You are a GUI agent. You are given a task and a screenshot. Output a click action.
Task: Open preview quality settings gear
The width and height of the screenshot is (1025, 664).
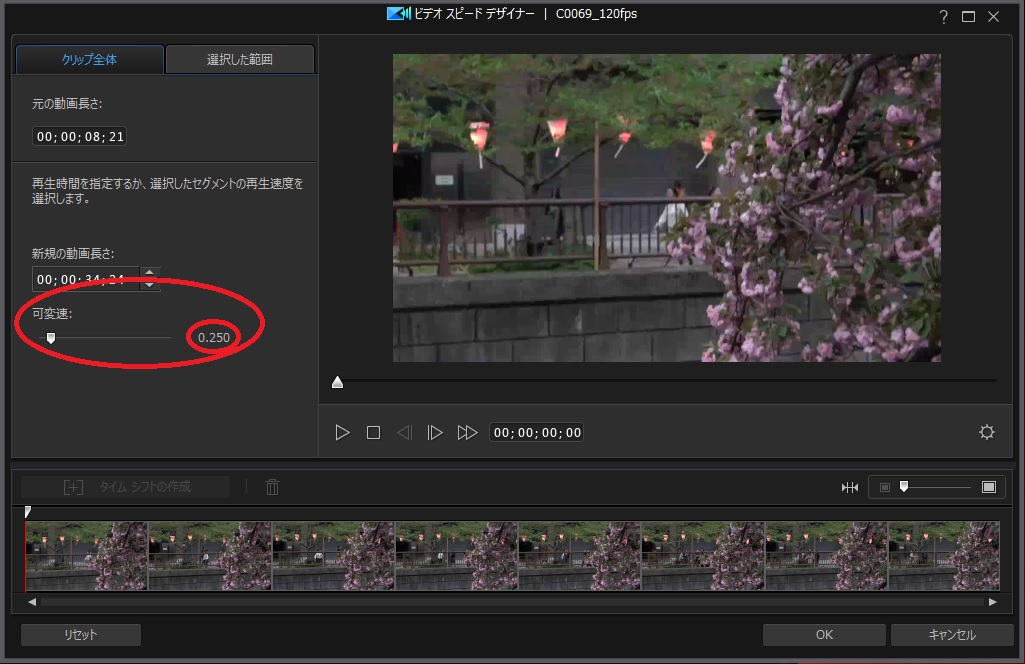point(987,432)
